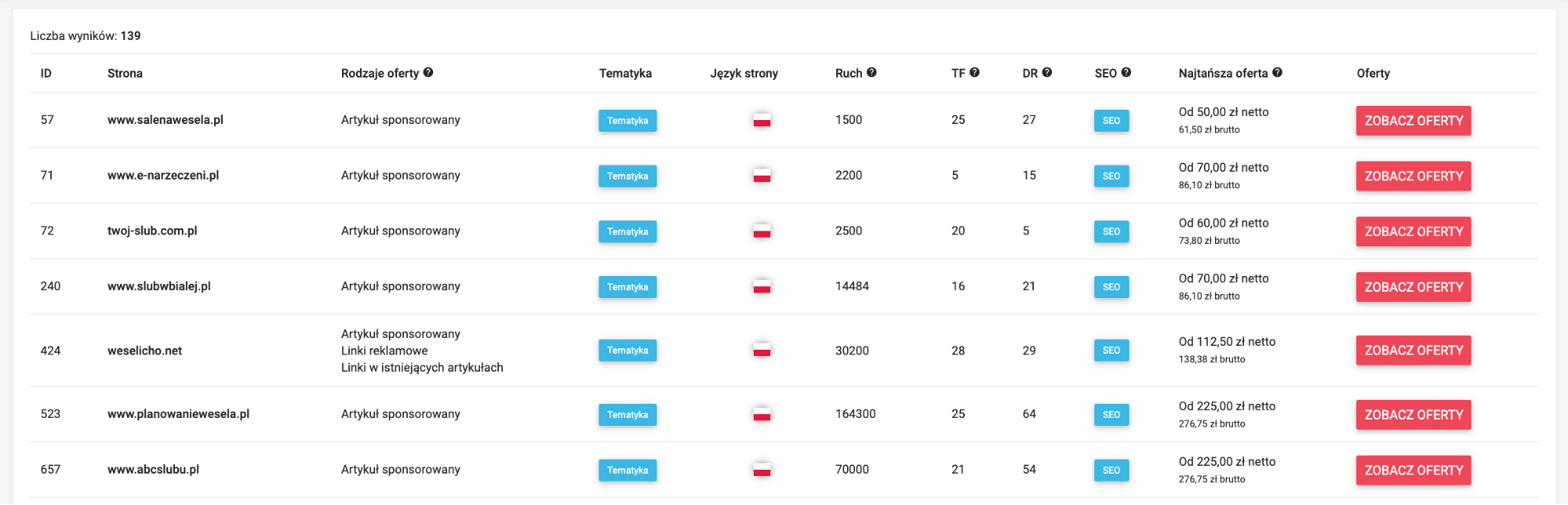
Task: Open Tematyka badge for www.slubwbialej.pl
Action: tap(628, 287)
